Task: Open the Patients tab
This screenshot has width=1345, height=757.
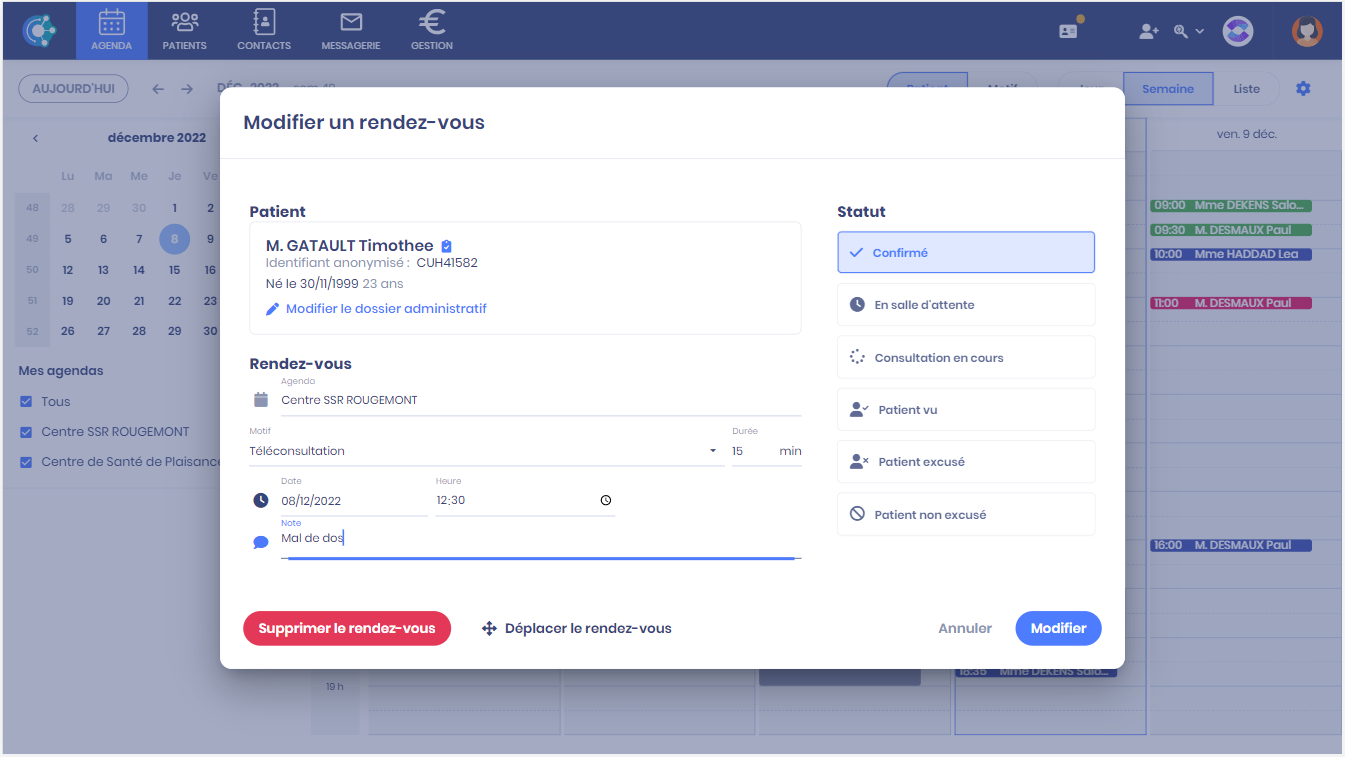Action: tap(184, 30)
